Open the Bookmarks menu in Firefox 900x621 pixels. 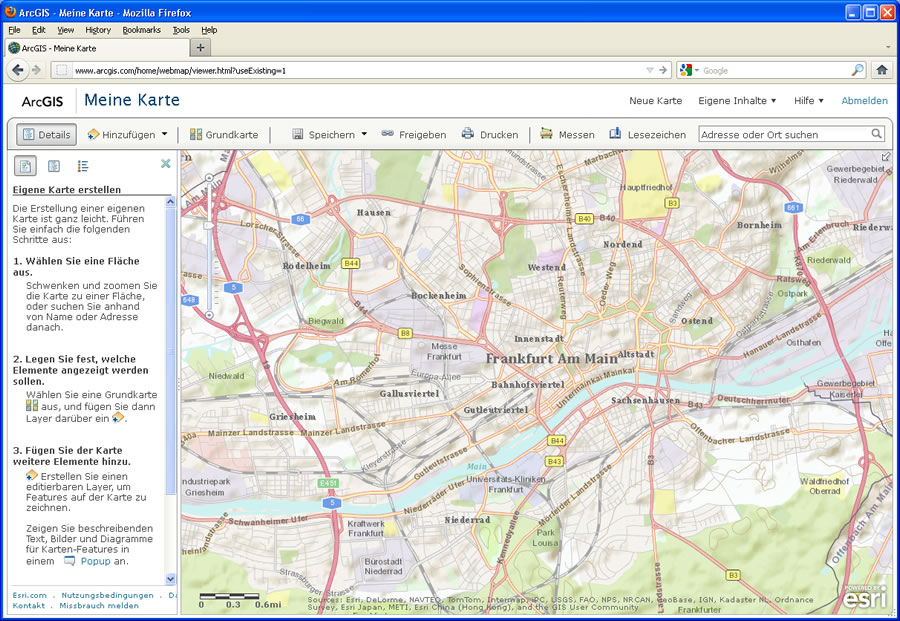(141, 30)
